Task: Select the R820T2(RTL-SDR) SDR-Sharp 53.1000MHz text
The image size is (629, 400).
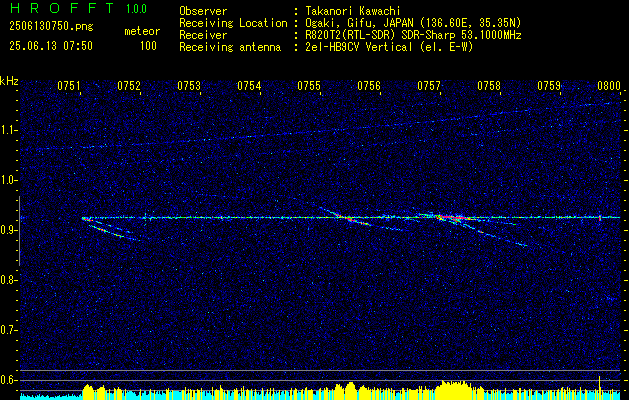Action: click(413, 35)
